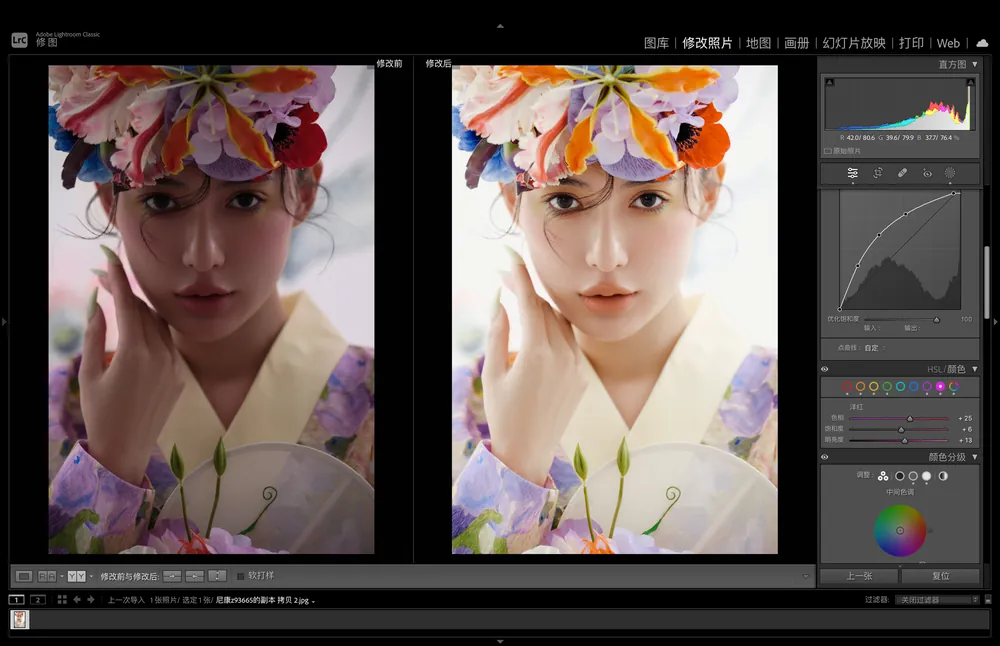
Task: Switch to Loupe view in toolbar
Action: (25, 576)
